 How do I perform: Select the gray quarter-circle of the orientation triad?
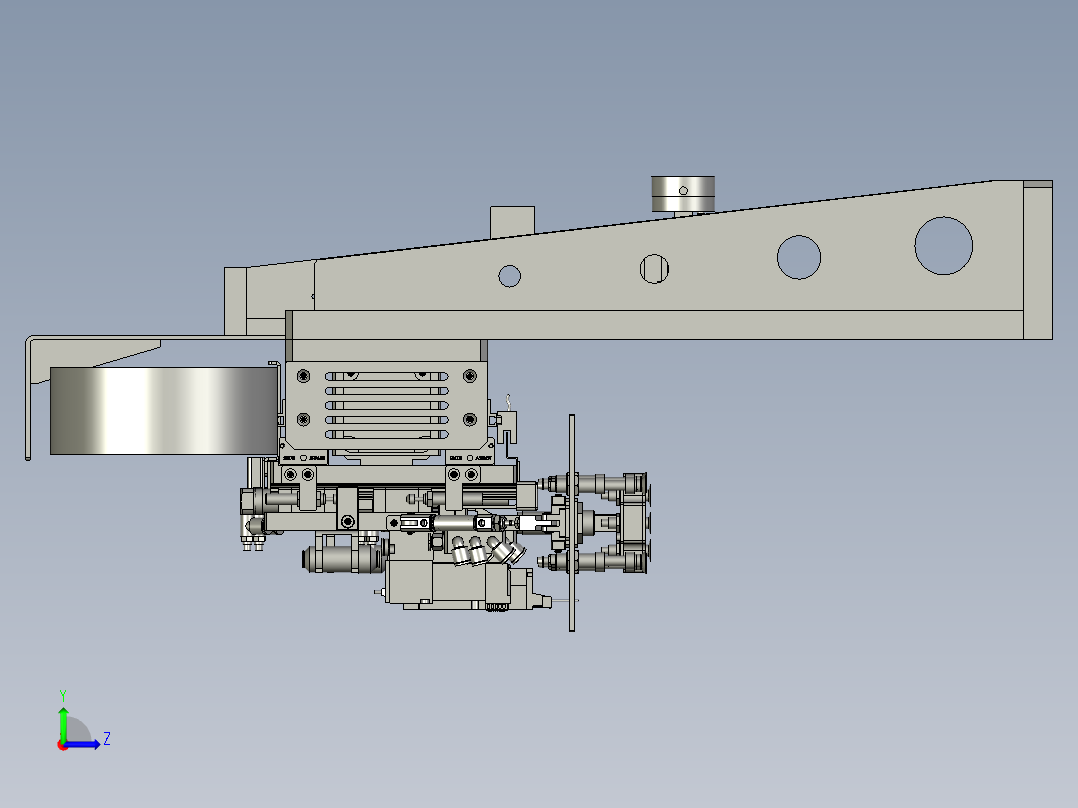coord(76,728)
